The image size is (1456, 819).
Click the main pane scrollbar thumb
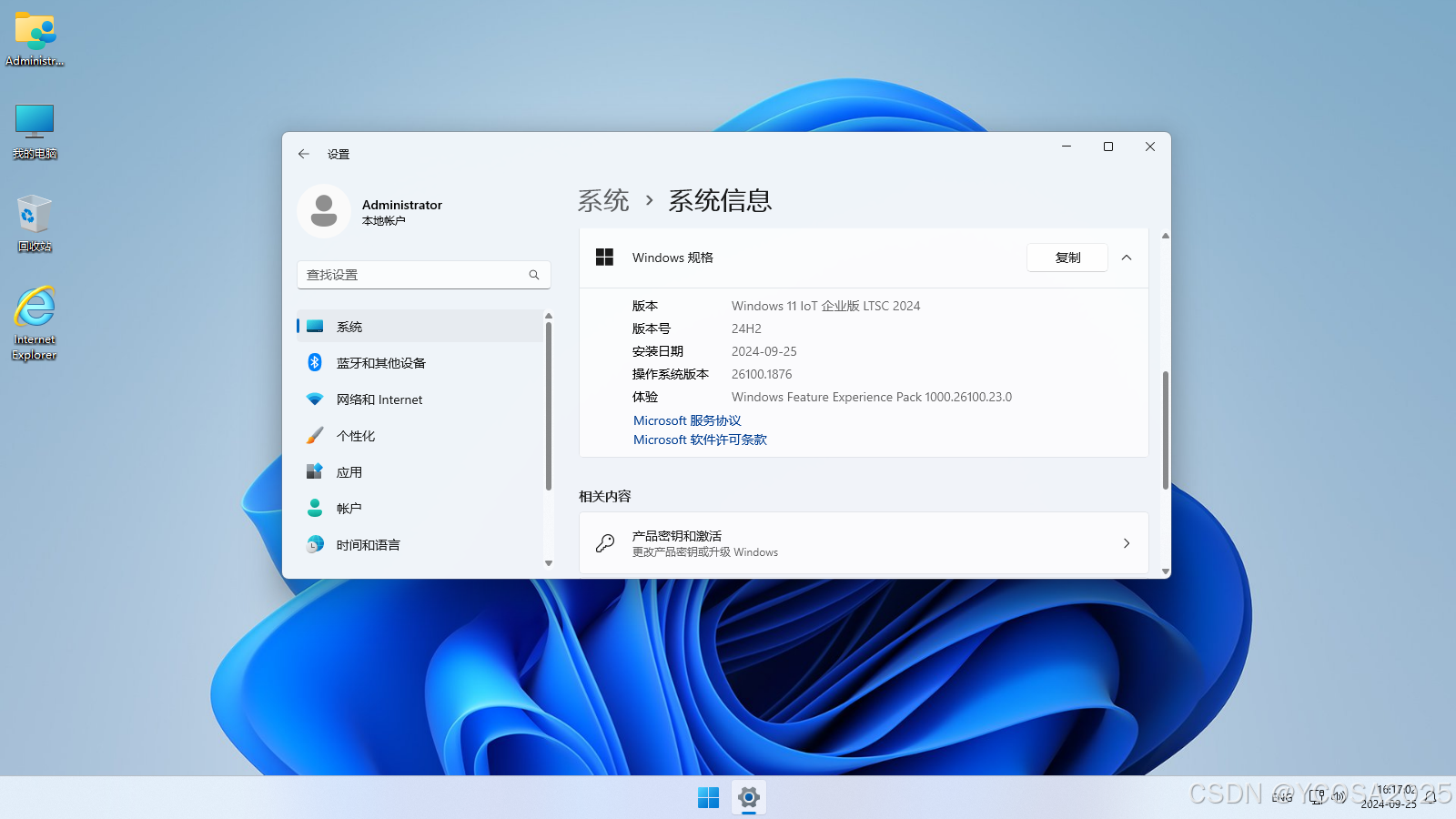[1165, 430]
